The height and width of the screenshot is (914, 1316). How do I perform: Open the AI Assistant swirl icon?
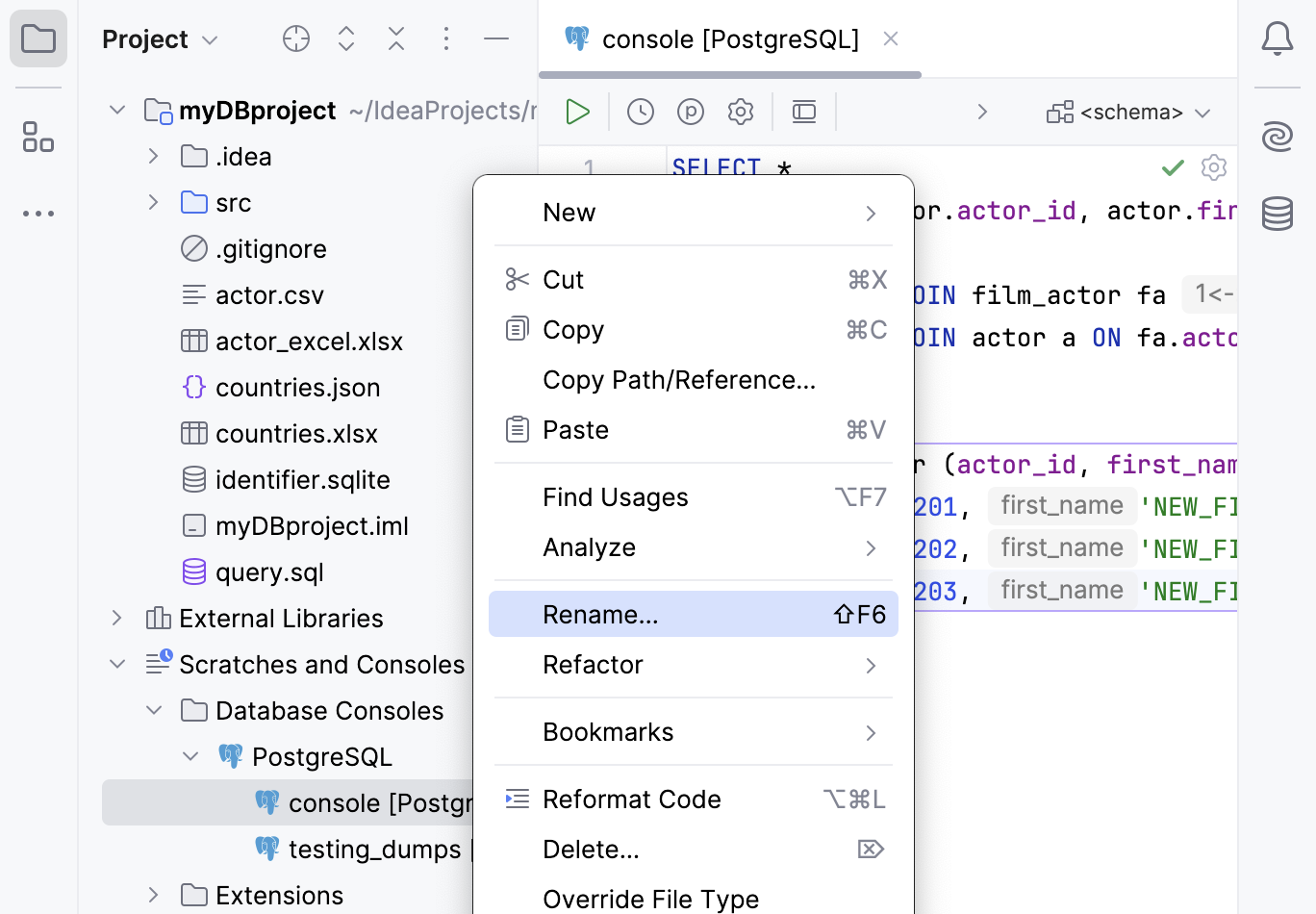(x=1277, y=137)
